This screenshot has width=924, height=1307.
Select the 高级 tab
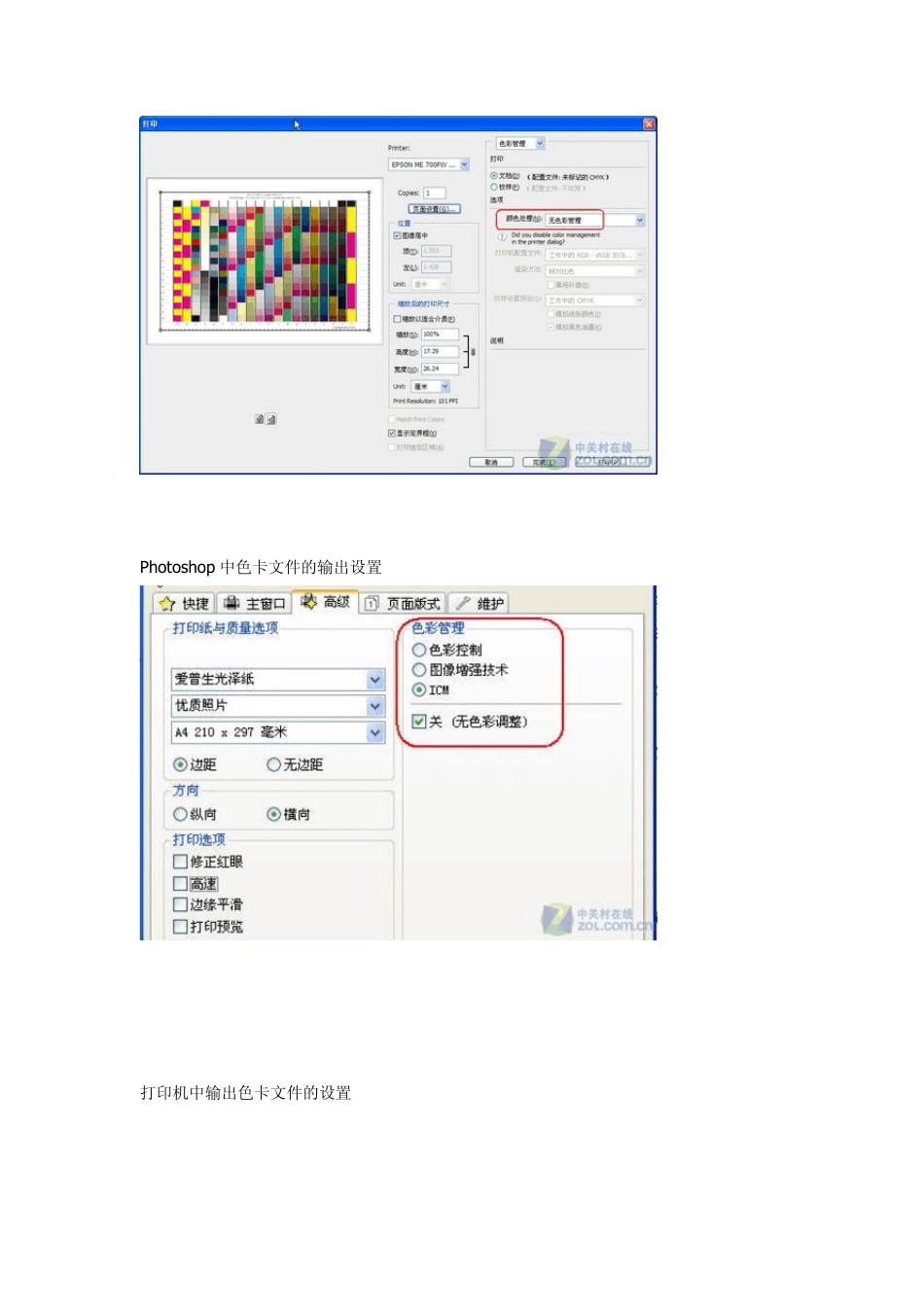pos(325,602)
